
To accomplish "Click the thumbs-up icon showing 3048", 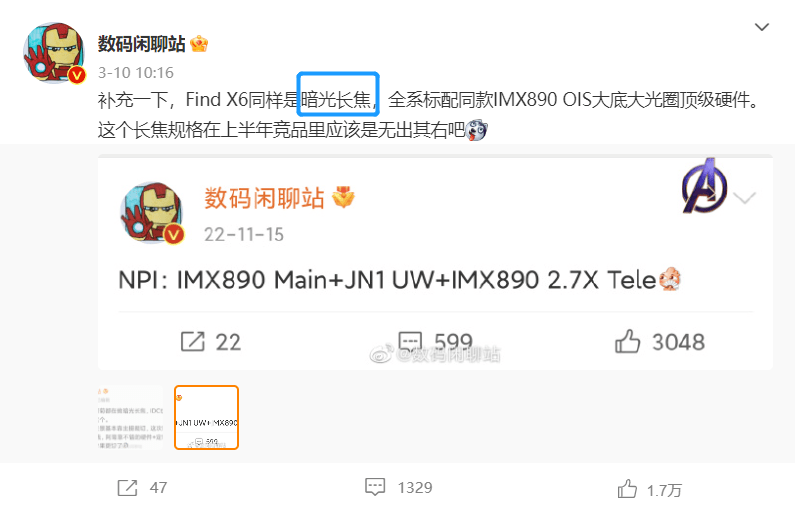I will [627, 341].
